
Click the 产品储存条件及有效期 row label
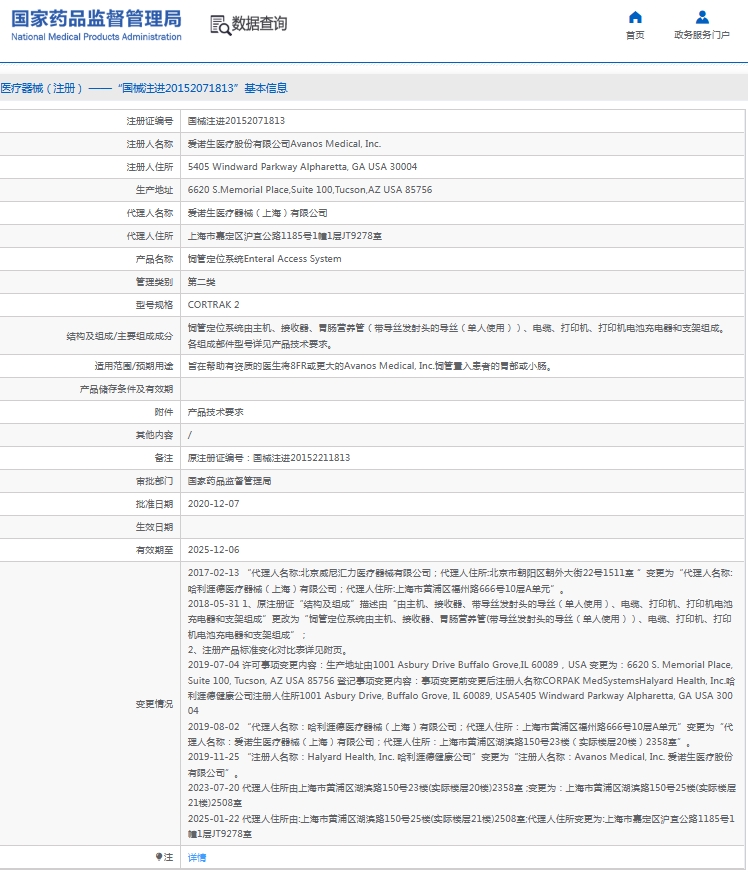(126, 389)
